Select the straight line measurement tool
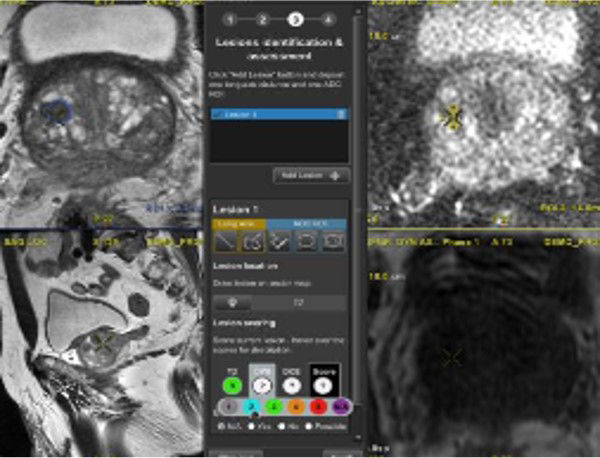 [x=225, y=241]
